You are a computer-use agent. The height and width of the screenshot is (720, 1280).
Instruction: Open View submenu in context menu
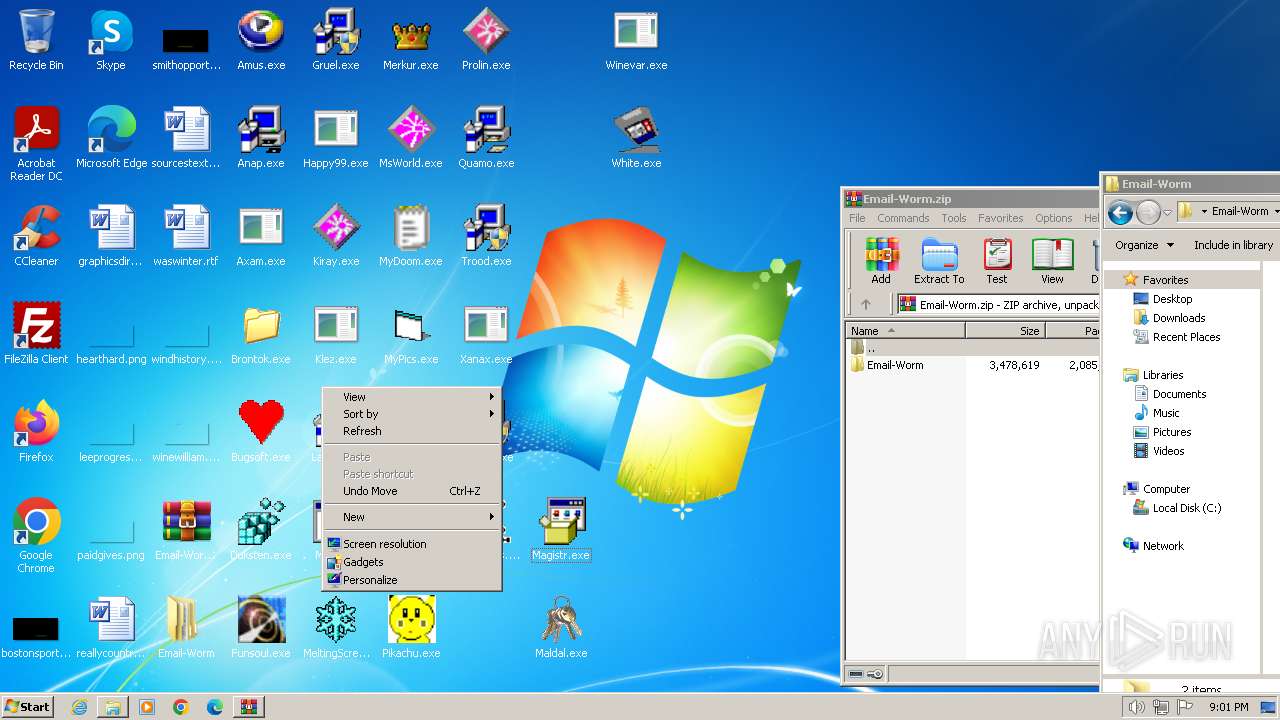[x=412, y=397]
